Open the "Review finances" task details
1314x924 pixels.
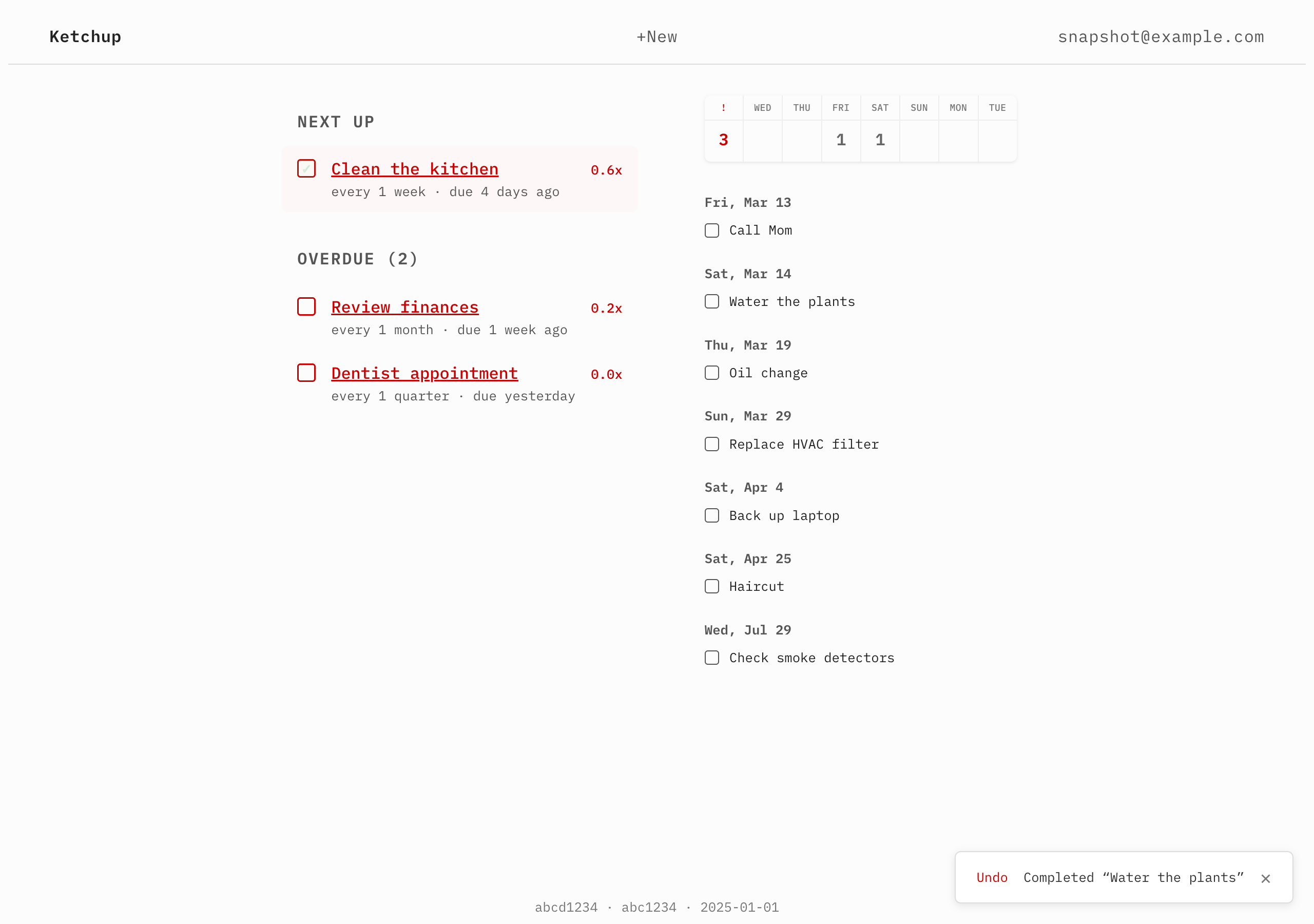pyautogui.click(x=404, y=306)
